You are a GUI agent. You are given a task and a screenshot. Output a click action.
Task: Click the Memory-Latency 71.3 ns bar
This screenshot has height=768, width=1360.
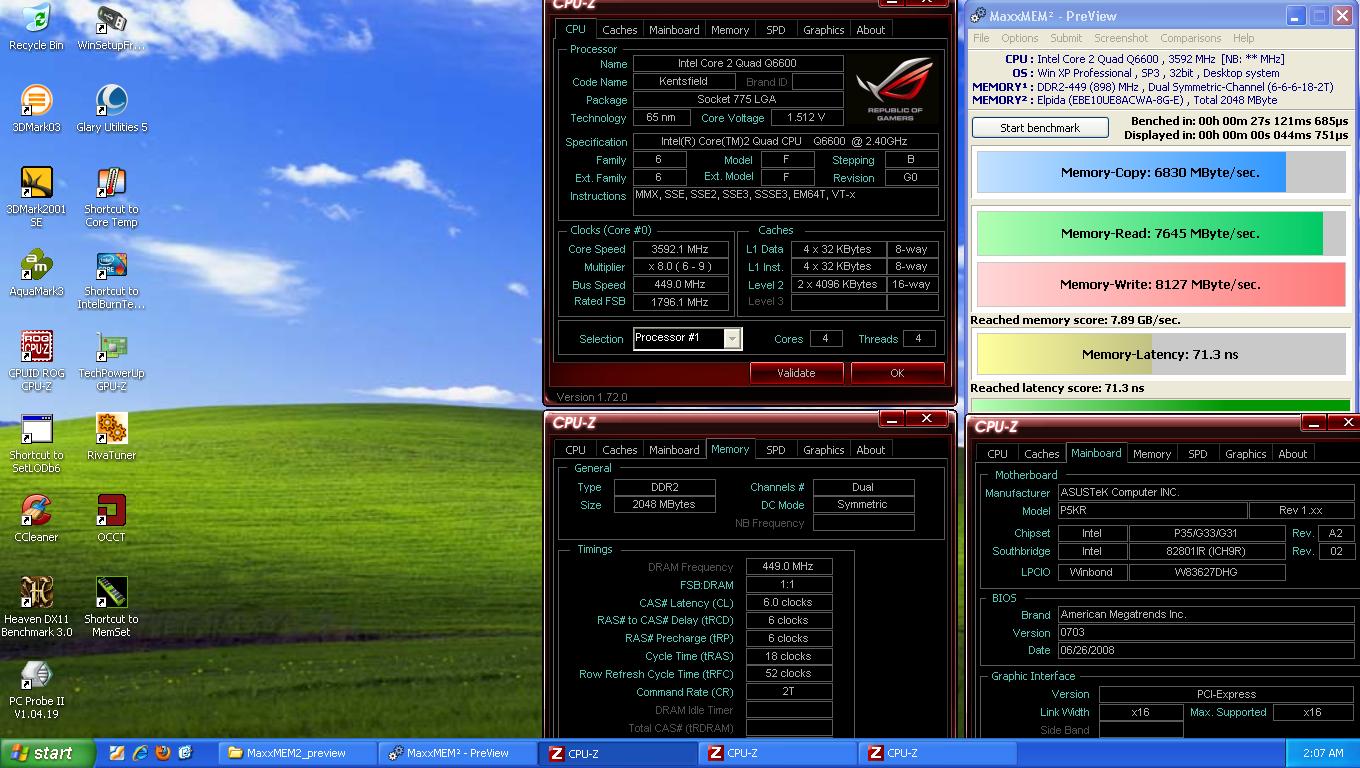coord(1161,354)
